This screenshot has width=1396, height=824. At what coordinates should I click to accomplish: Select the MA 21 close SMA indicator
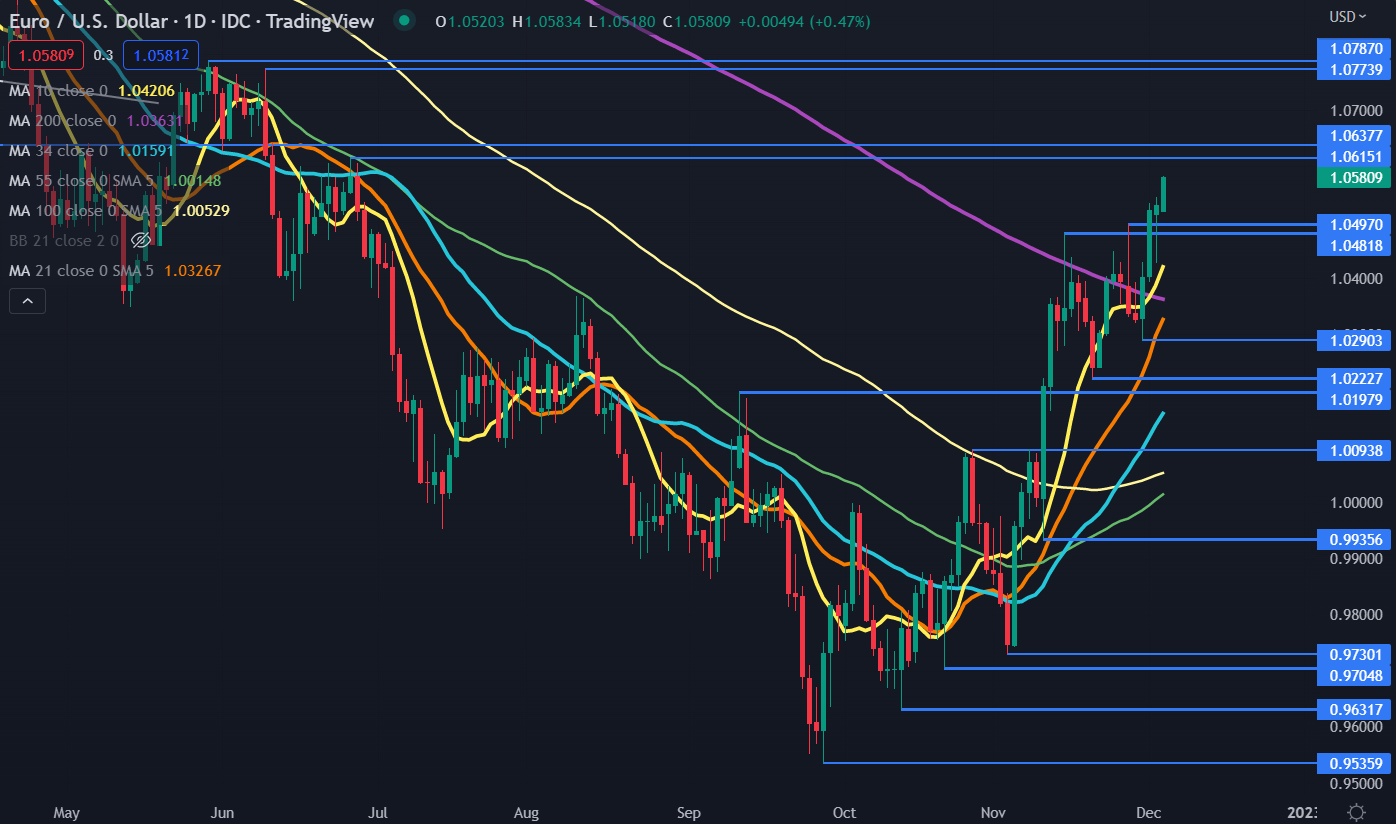click(x=84, y=270)
